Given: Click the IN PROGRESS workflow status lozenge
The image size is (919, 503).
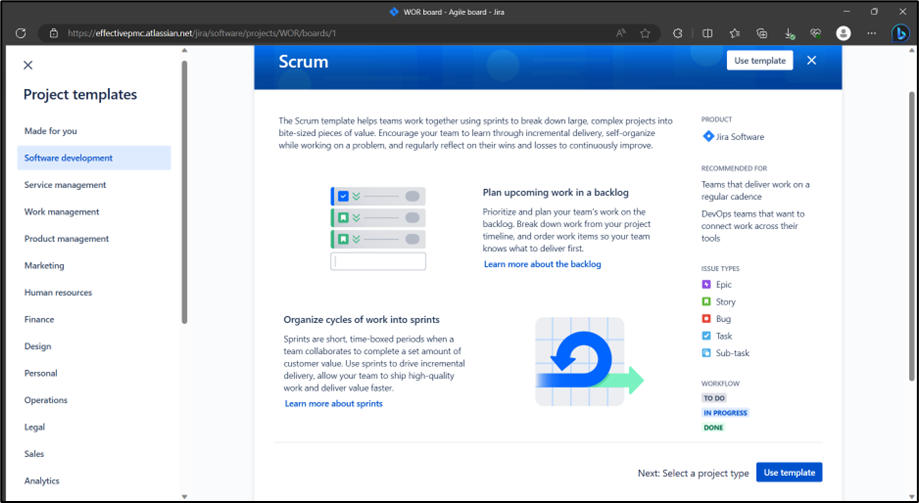Looking at the screenshot, I should (x=726, y=413).
